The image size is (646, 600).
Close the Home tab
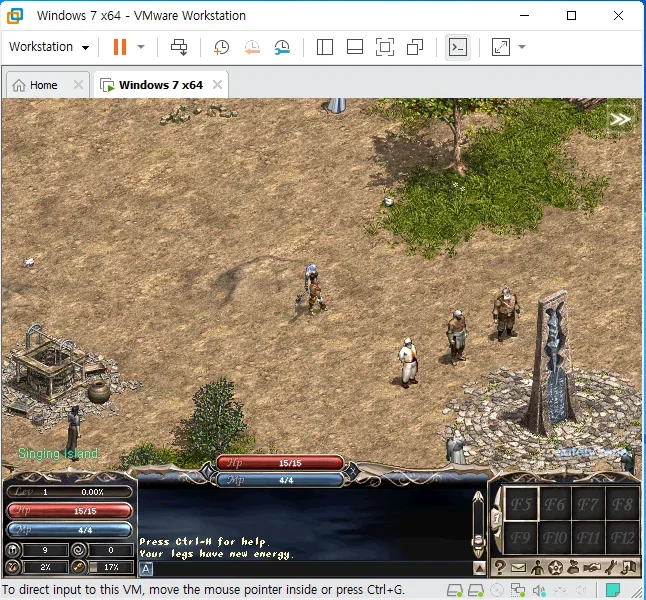point(78,84)
